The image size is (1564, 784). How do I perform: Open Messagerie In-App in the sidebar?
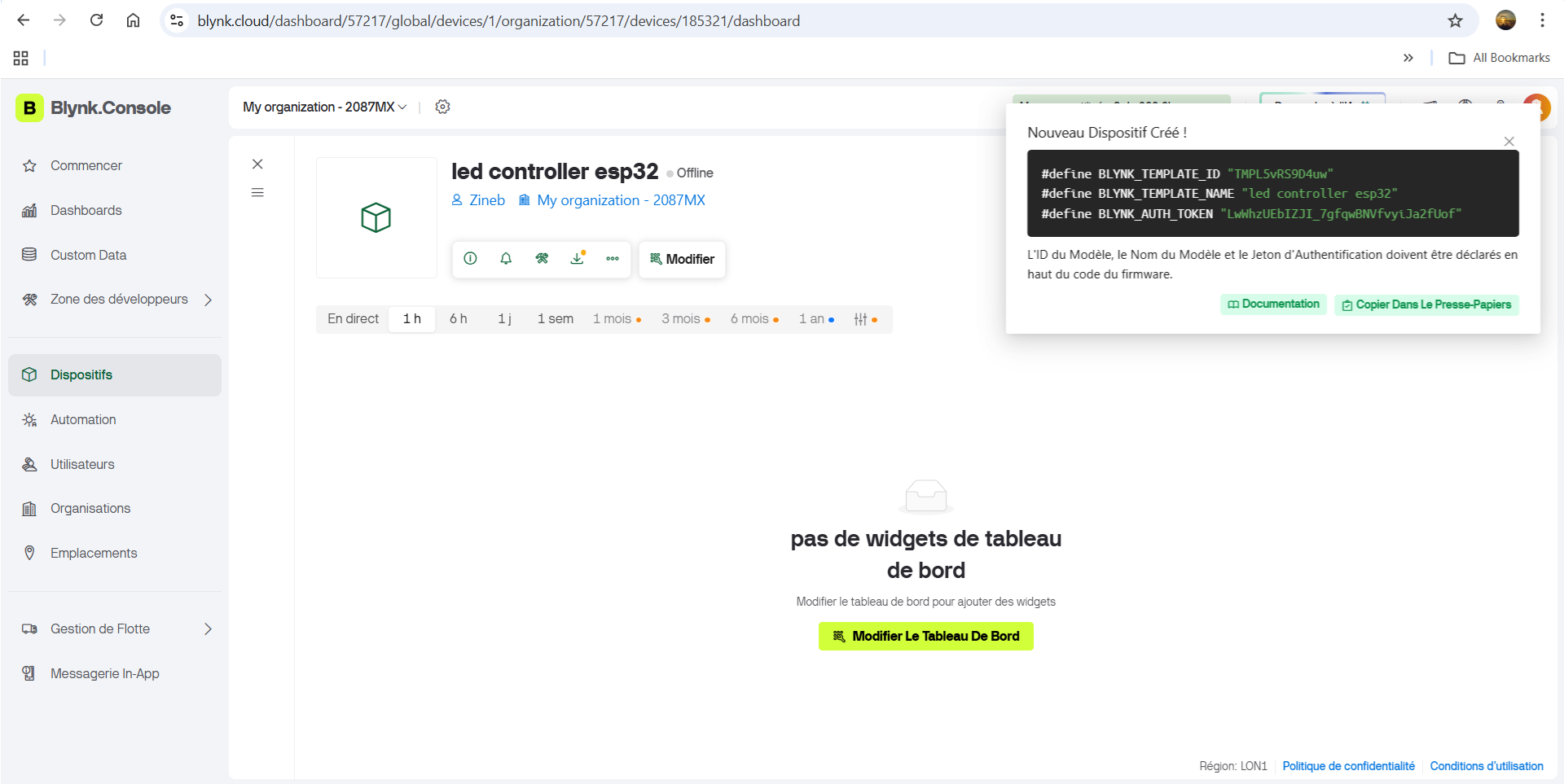pyautogui.click(x=115, y=673)
